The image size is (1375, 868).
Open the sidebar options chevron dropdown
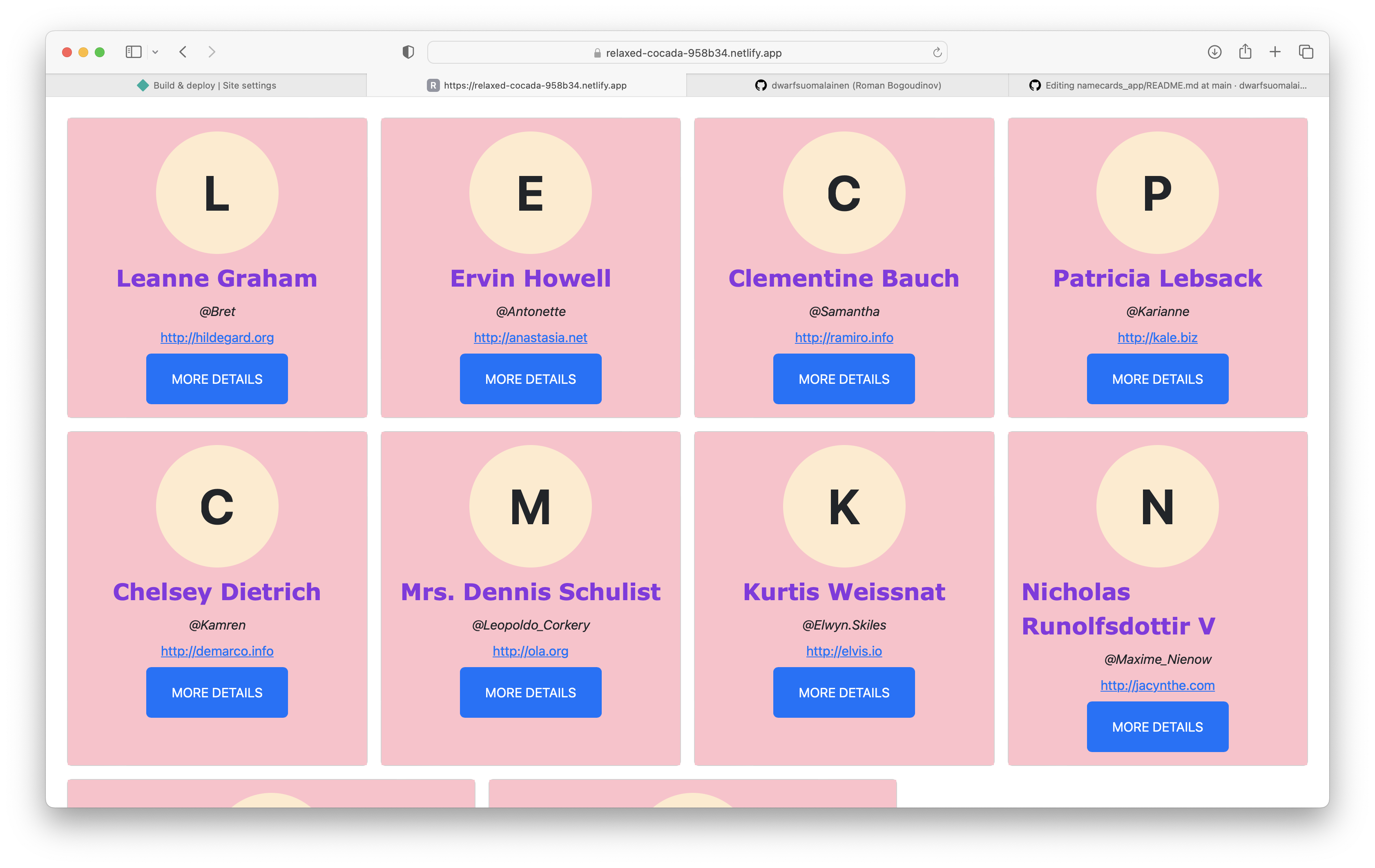coord(157,52)
